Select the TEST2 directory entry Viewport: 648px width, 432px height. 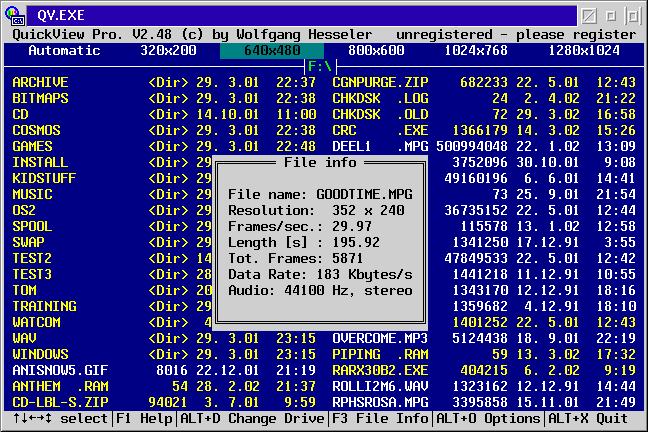112,258
